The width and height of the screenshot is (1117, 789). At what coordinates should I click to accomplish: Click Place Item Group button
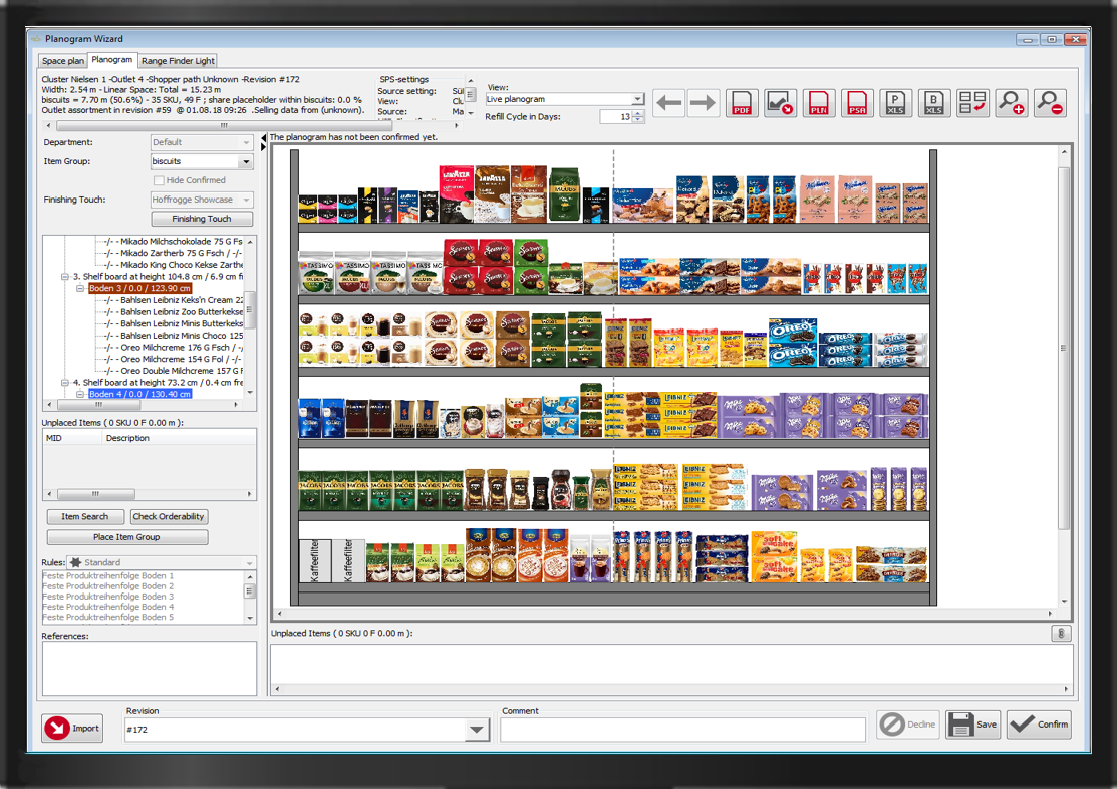coord(127,537)
